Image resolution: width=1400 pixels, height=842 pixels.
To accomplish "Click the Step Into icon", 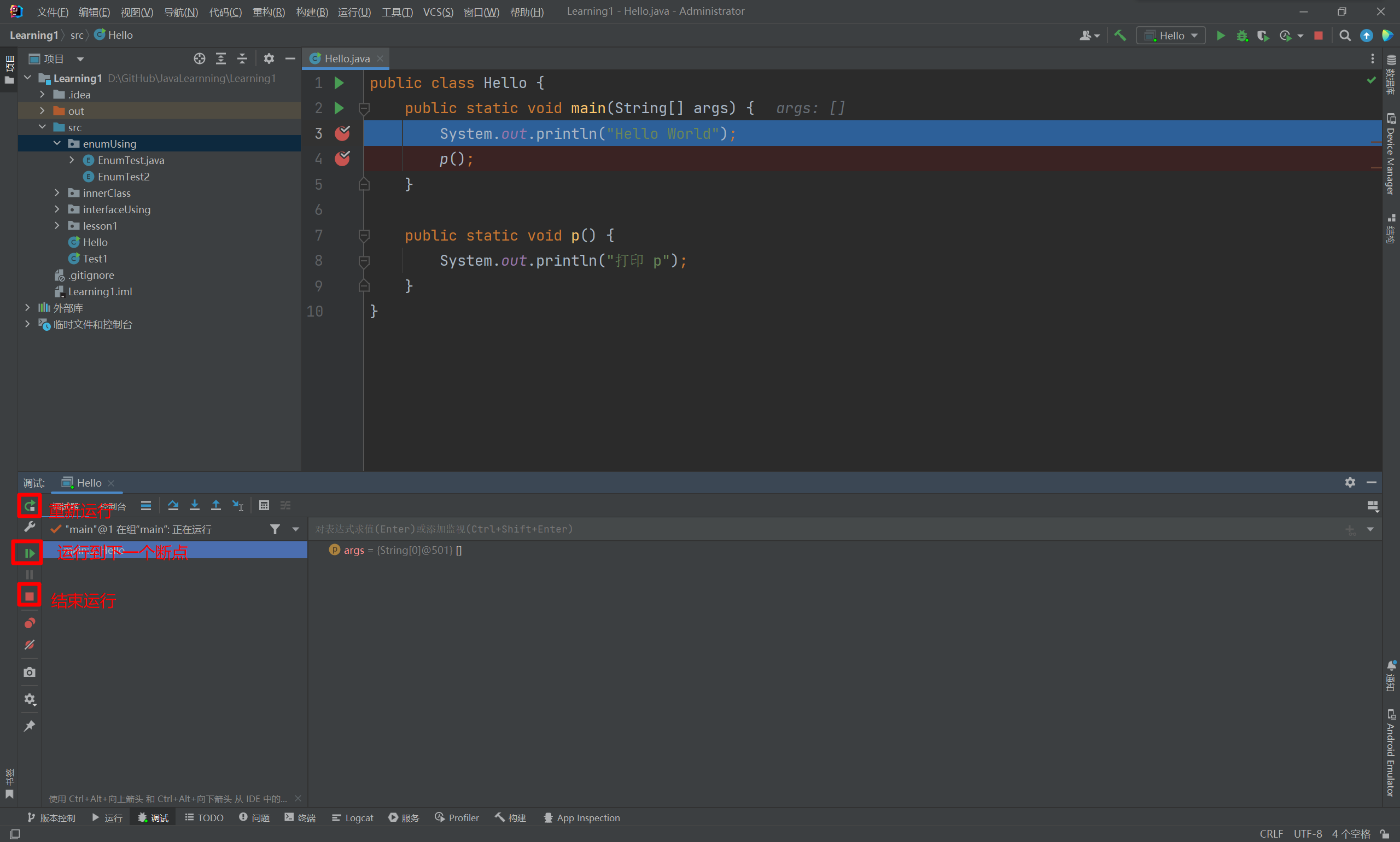I will point(195,505).
